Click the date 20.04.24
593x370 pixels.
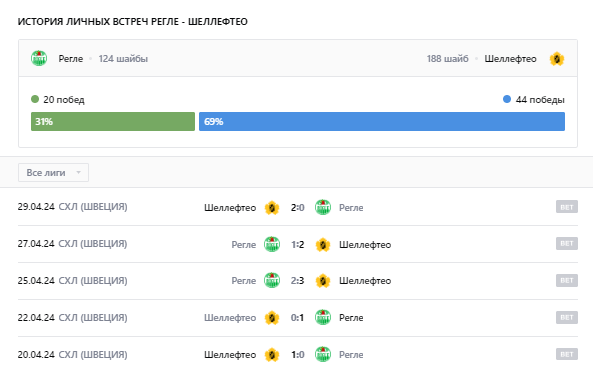36,354
